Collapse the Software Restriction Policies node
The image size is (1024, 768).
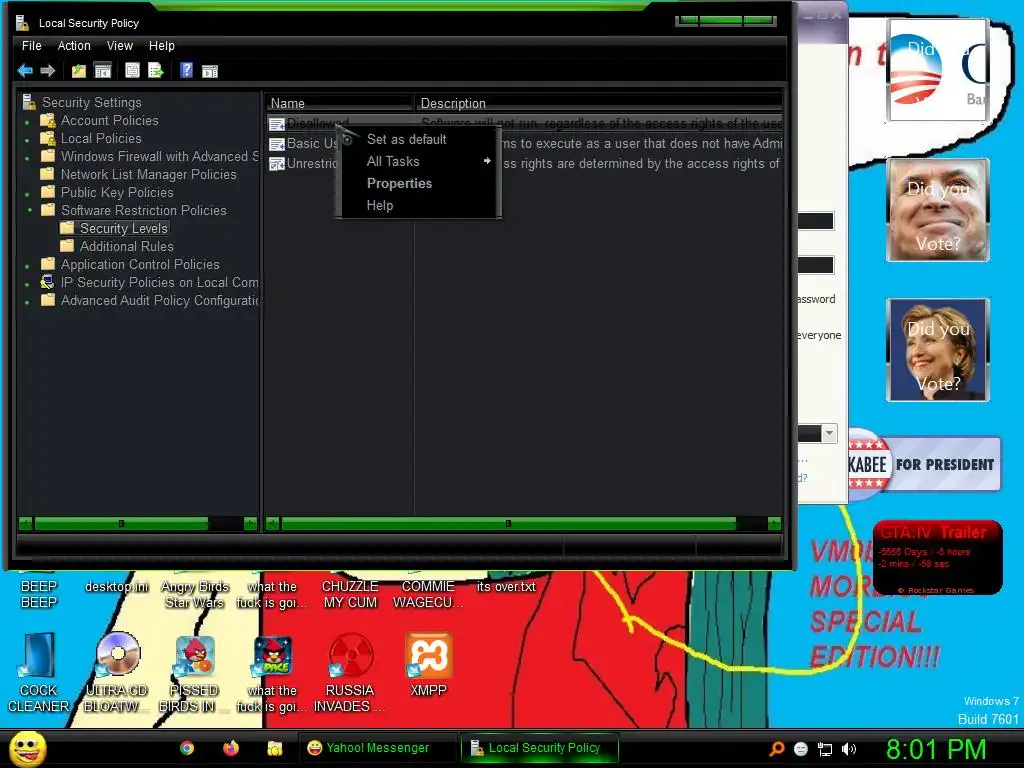tap(29, 210)
